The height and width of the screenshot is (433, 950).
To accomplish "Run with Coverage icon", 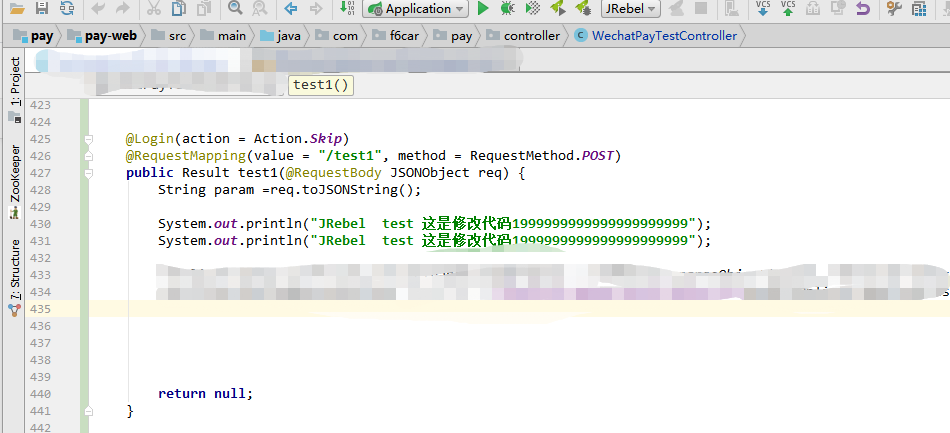I will (x=533, y=8).
